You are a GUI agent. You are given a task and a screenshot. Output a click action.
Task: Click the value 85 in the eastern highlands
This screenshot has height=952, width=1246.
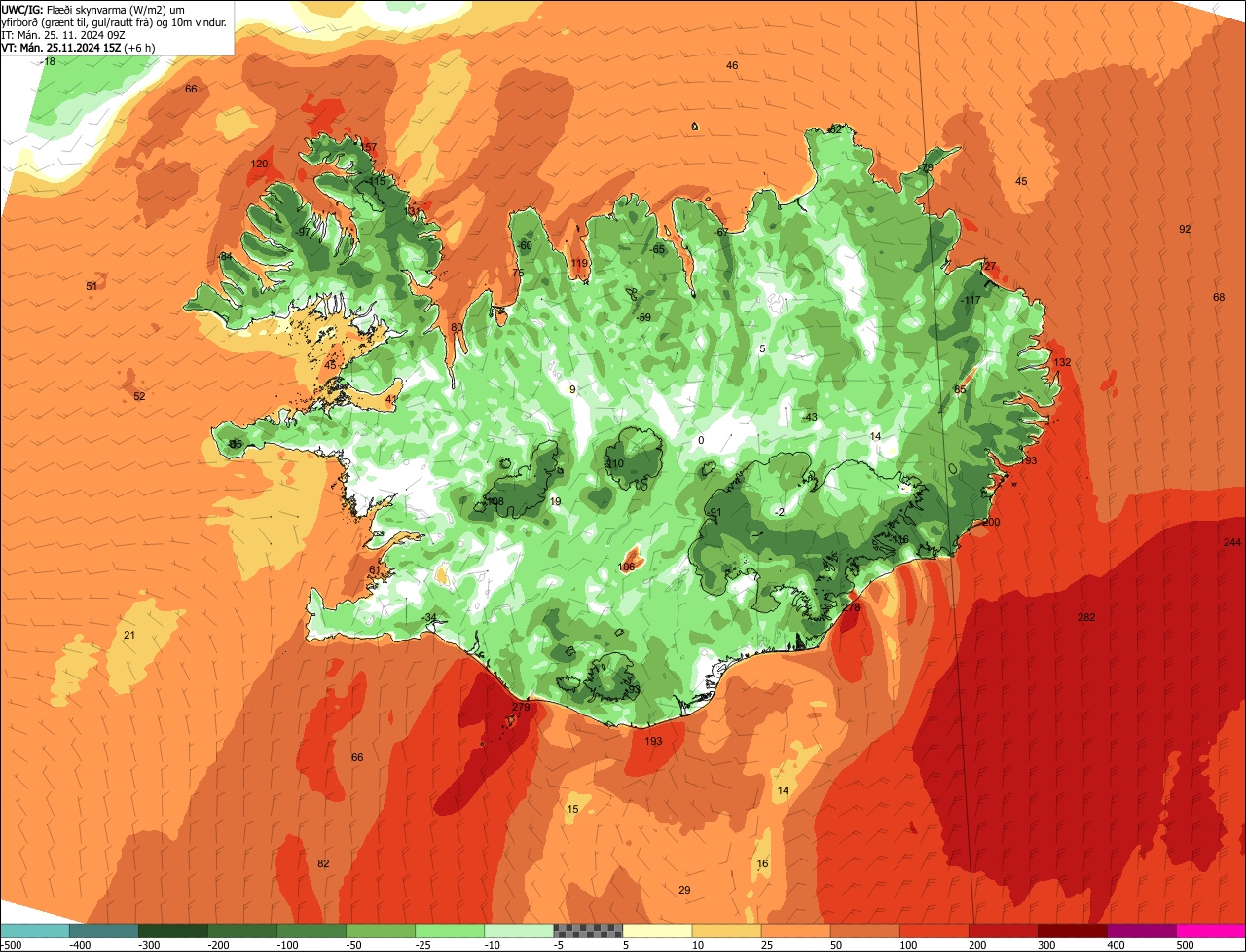click(960, 390)
